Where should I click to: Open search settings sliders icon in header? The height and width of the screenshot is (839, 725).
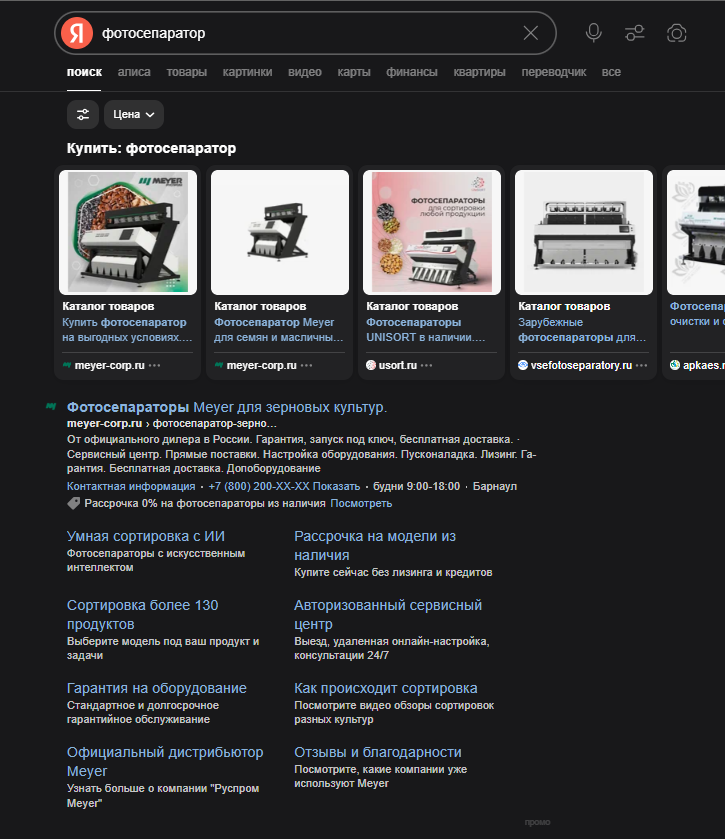[635, 33]
